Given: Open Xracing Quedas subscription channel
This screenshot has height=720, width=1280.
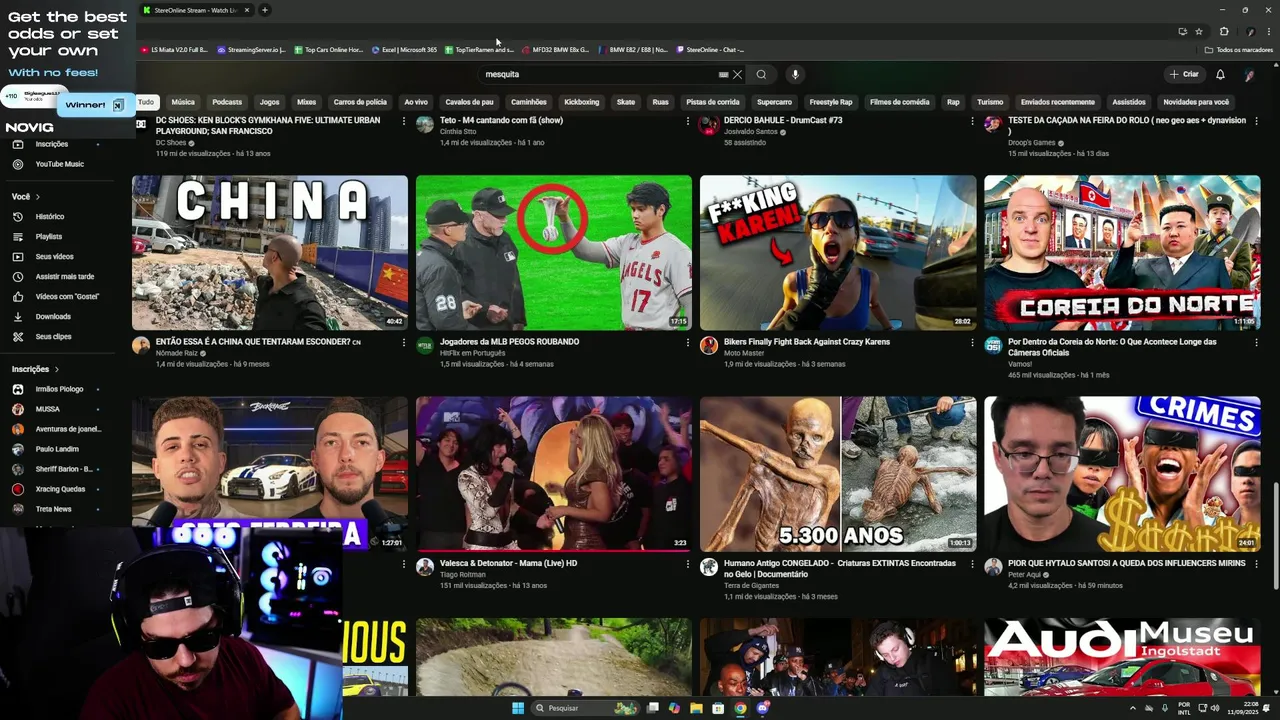Looking at the screenshot, I should coord(60,489).
